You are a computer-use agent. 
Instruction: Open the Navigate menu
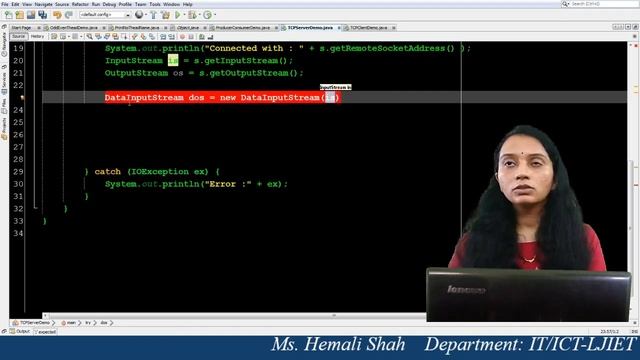click(43, 4)
